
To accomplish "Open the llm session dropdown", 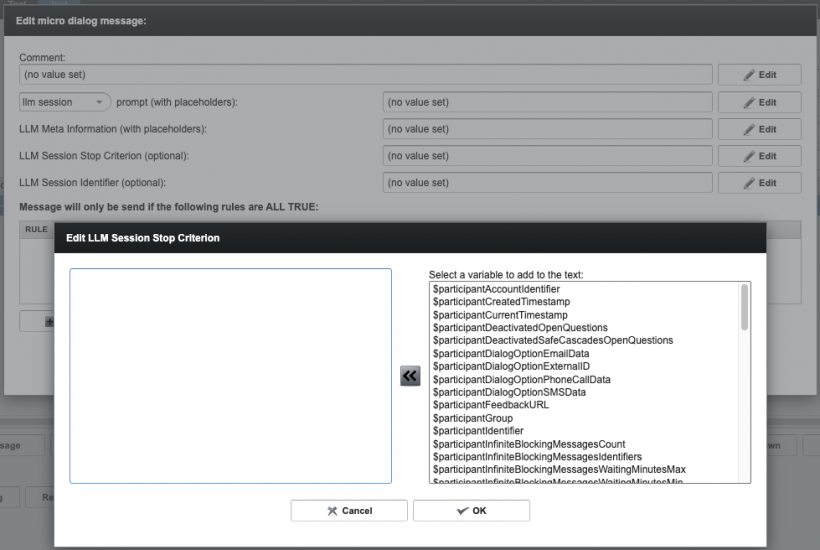I will [65, 102].
